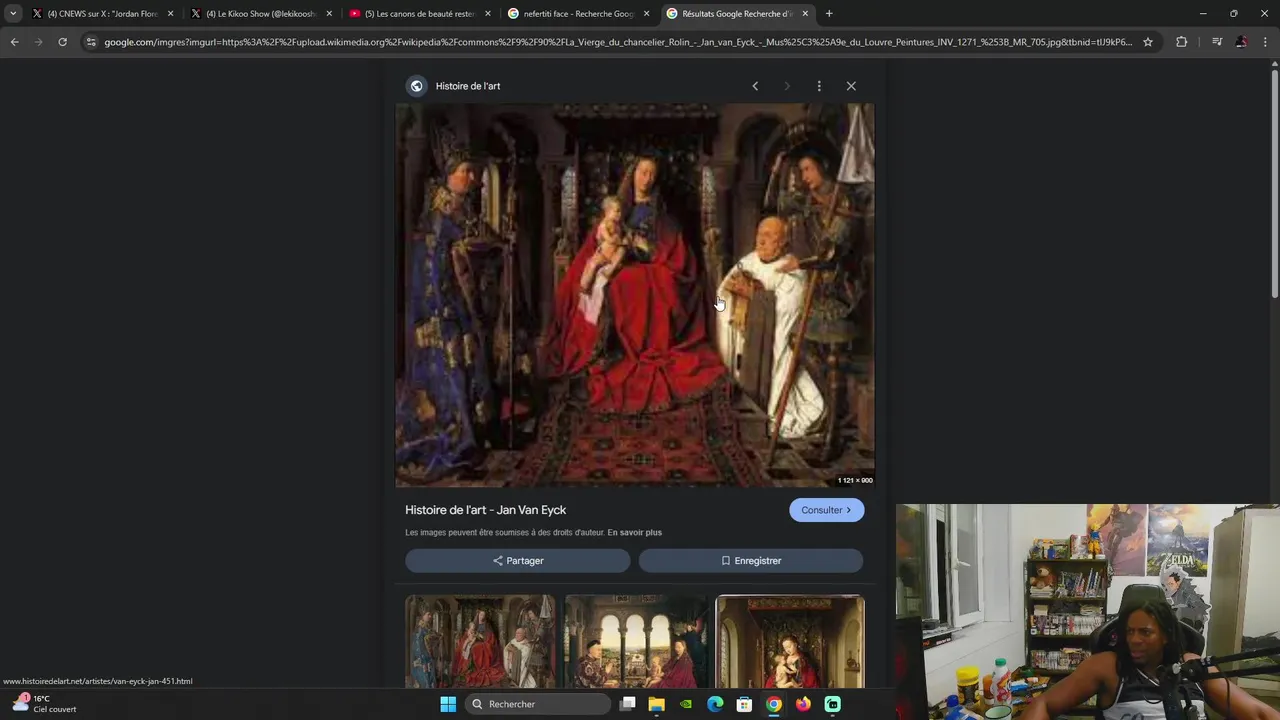Open the first related painting thumbnail
This screenshot has width=1280, height=720.
pyautogui.click(x=480, y=641)
